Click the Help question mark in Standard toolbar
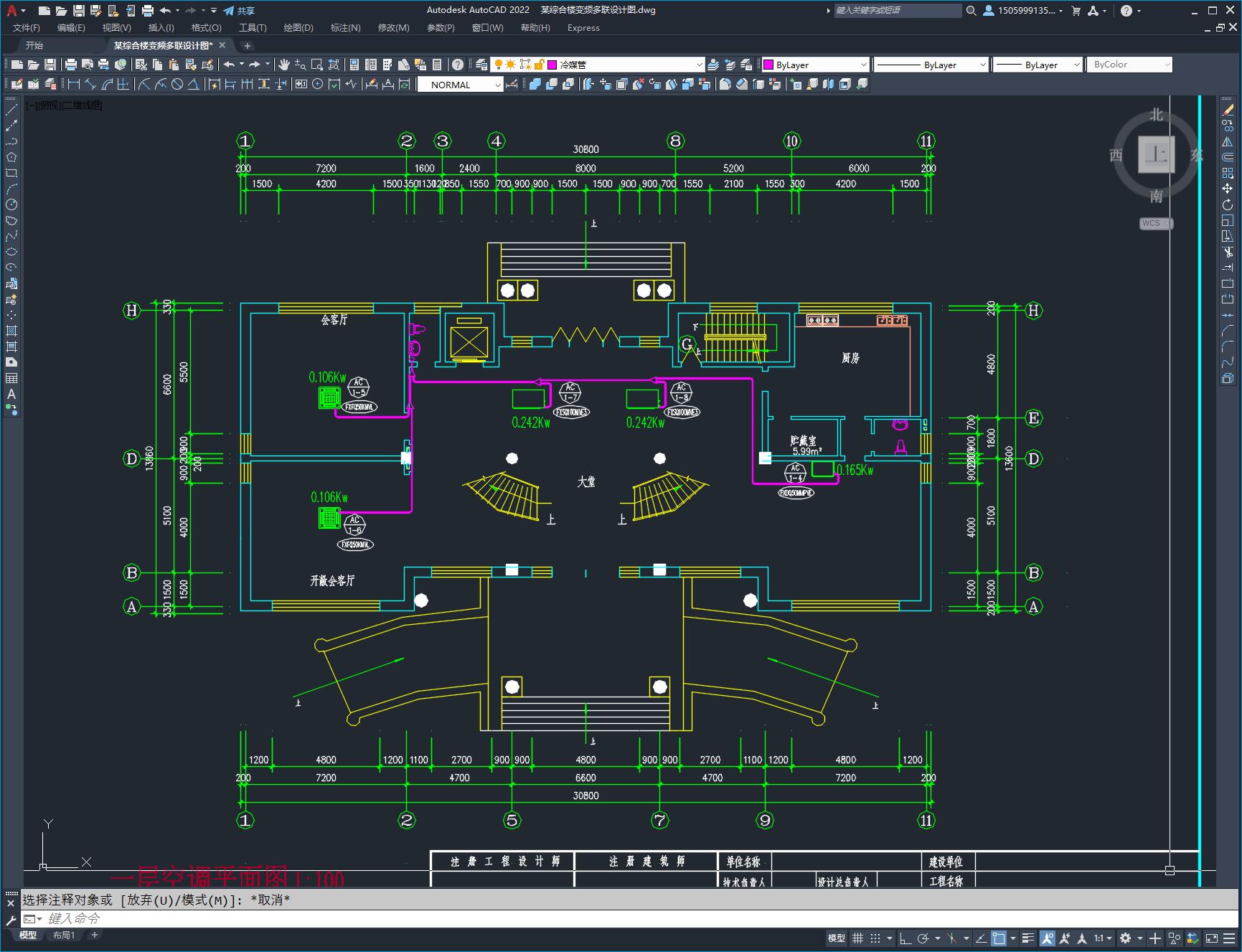This screenshot has width=1242, height=952. click(x=458, y=65)
